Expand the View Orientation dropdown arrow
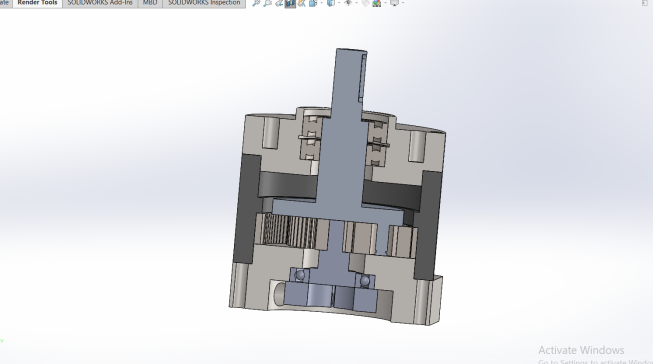The image size is (653, 364). [321, 3]
